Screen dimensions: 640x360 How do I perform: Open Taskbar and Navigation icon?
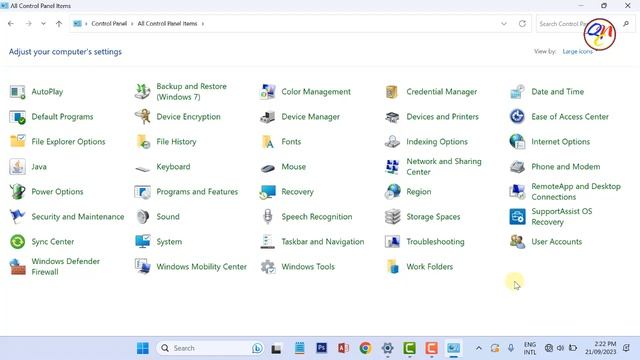pyautogui.click(x=267, y=242)
